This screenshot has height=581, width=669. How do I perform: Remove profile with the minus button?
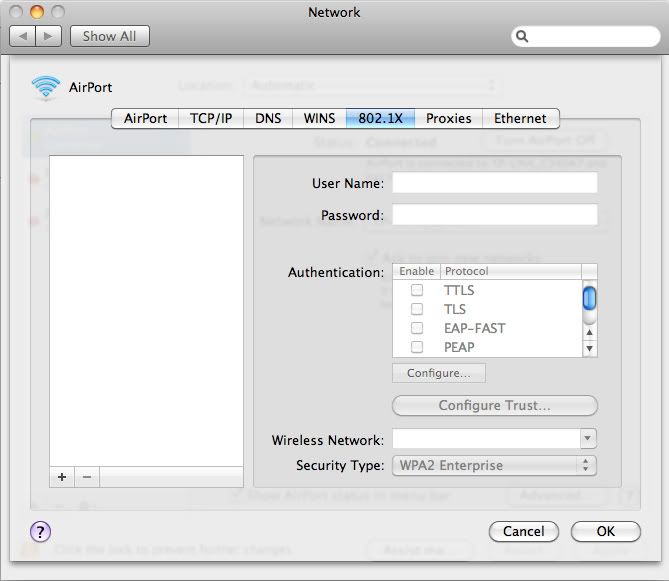pos(87,477)
